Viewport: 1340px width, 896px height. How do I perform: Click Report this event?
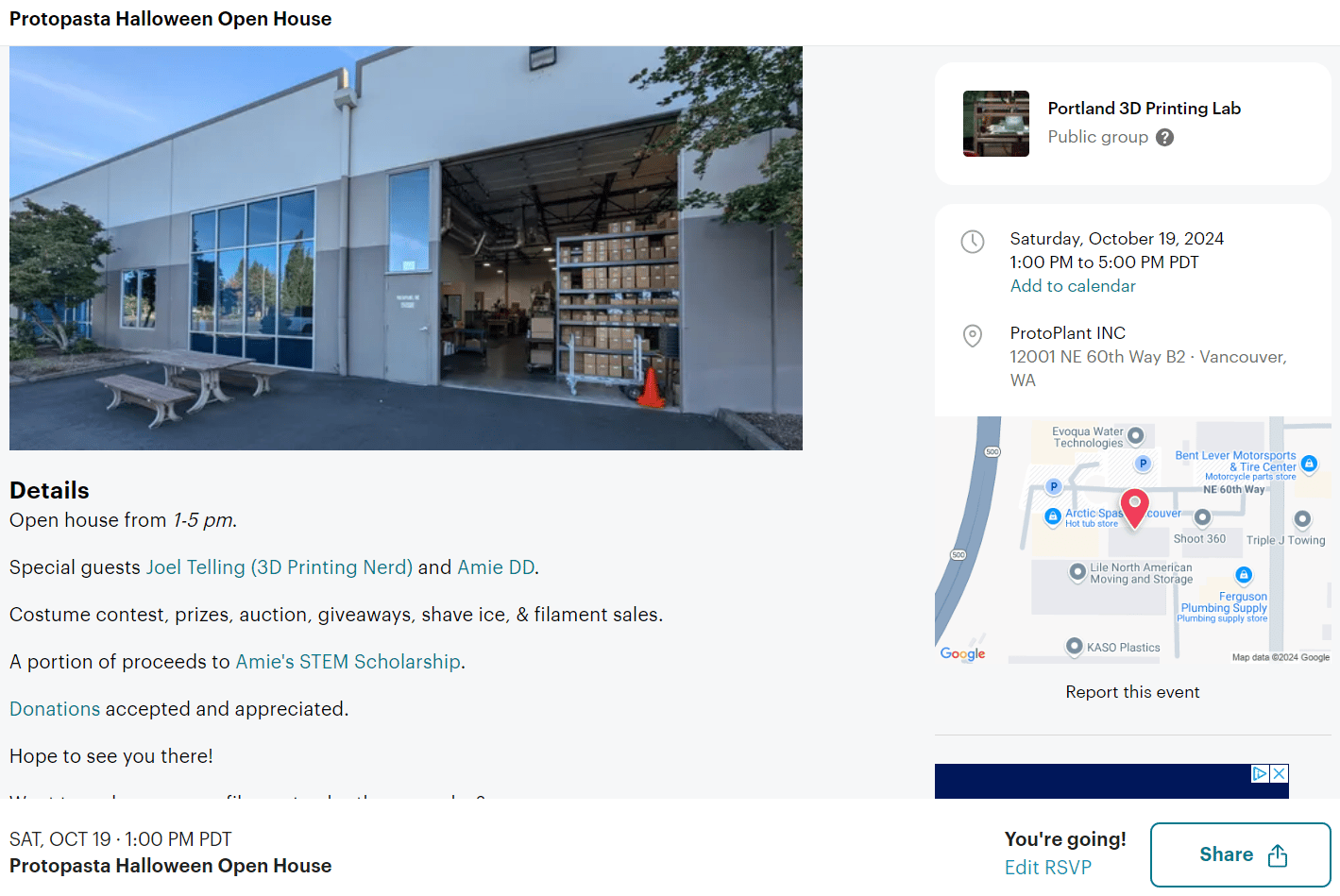coord(1132,692)
